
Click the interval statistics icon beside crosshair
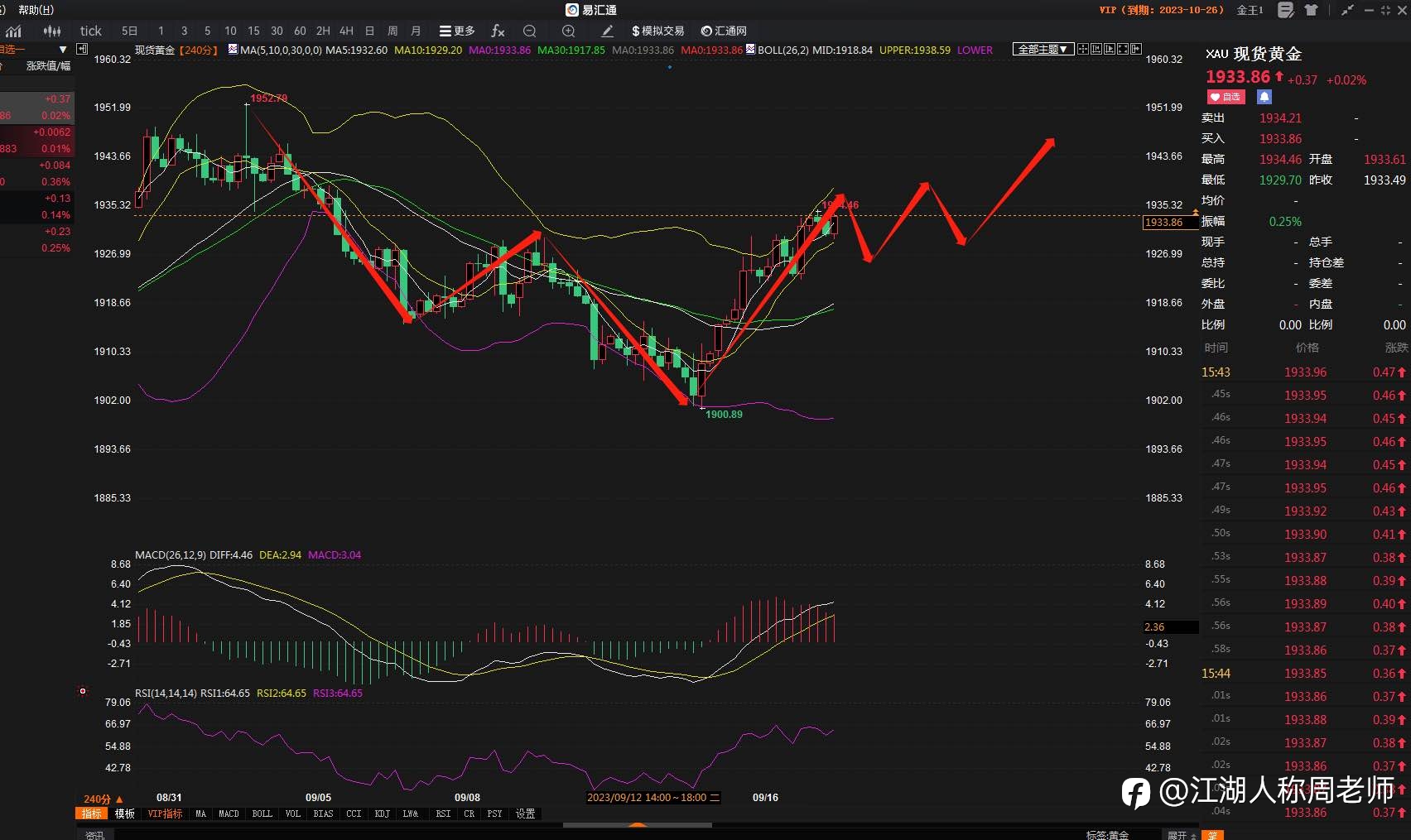pyautogui.click(x=1096, y=49)
